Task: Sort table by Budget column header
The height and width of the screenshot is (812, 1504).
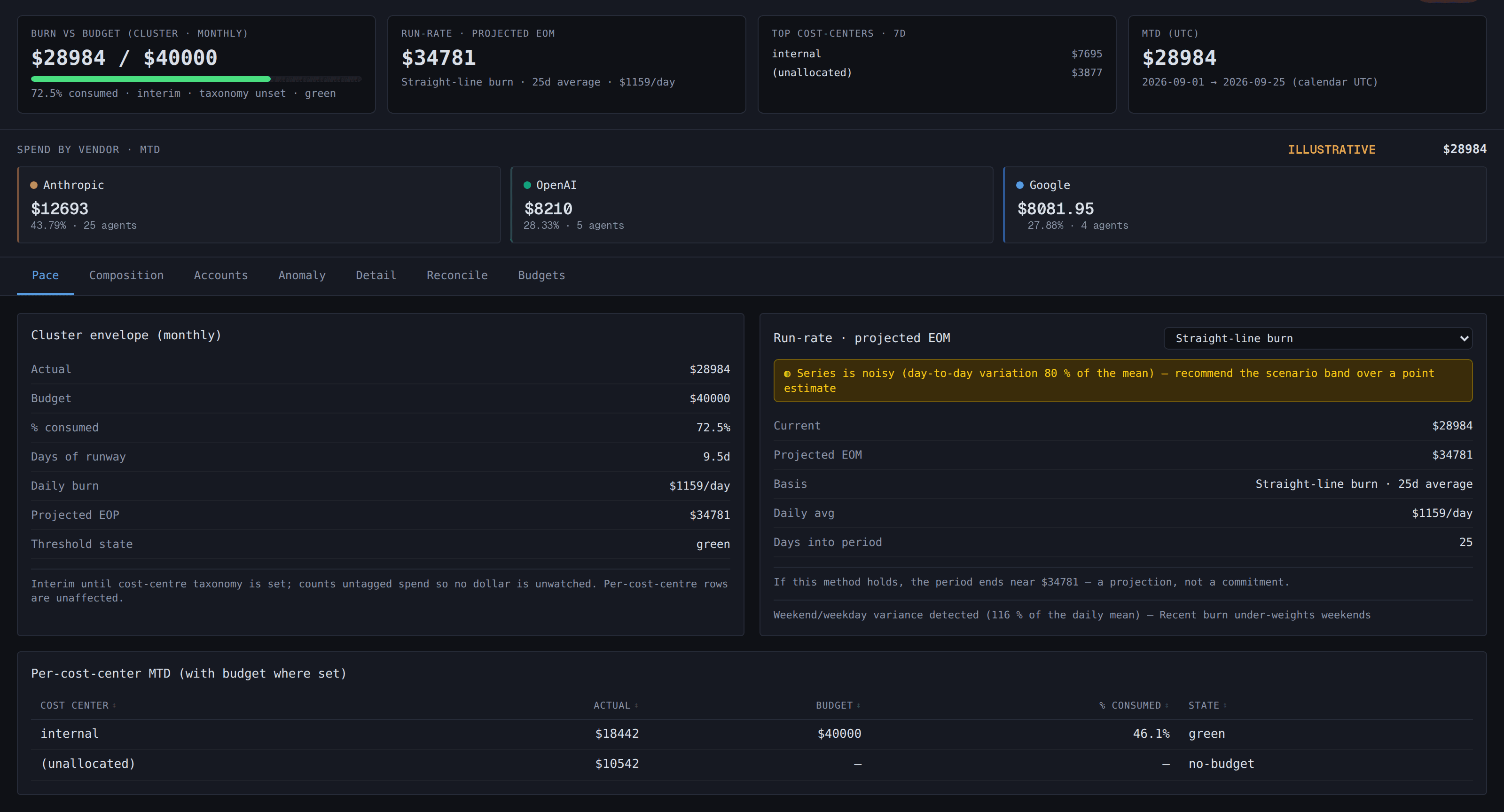Action: (838, 705)
